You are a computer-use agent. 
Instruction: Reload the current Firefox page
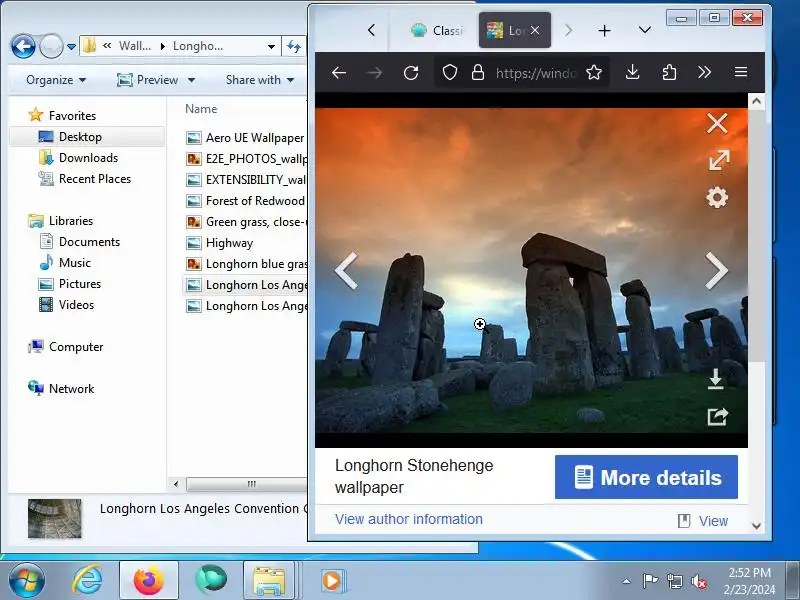[x=411, y=72]
